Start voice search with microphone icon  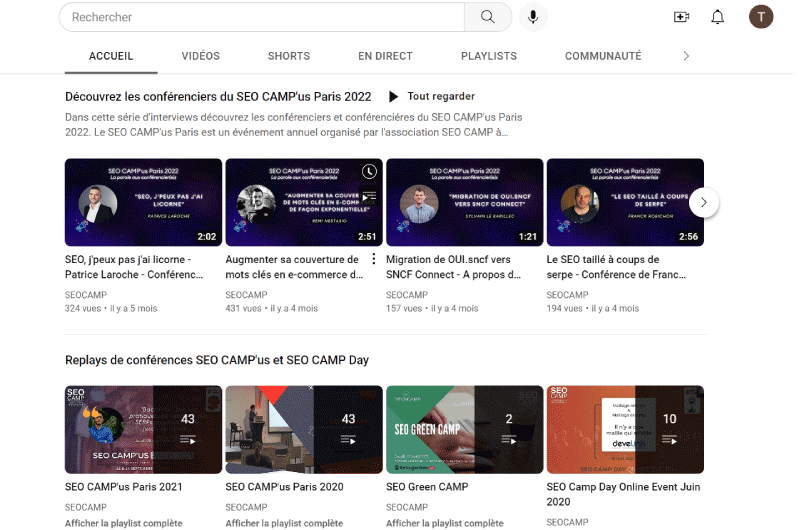point(533,17)
